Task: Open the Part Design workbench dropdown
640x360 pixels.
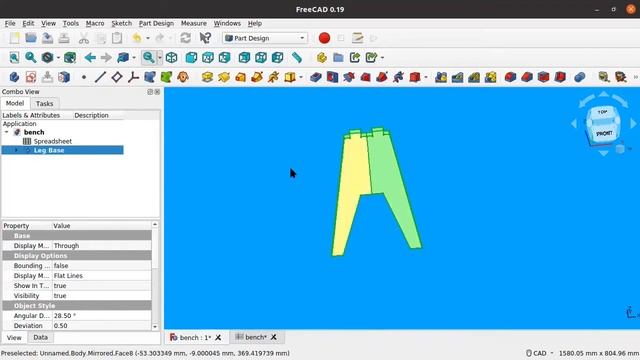Action: (x=265, y=38)
